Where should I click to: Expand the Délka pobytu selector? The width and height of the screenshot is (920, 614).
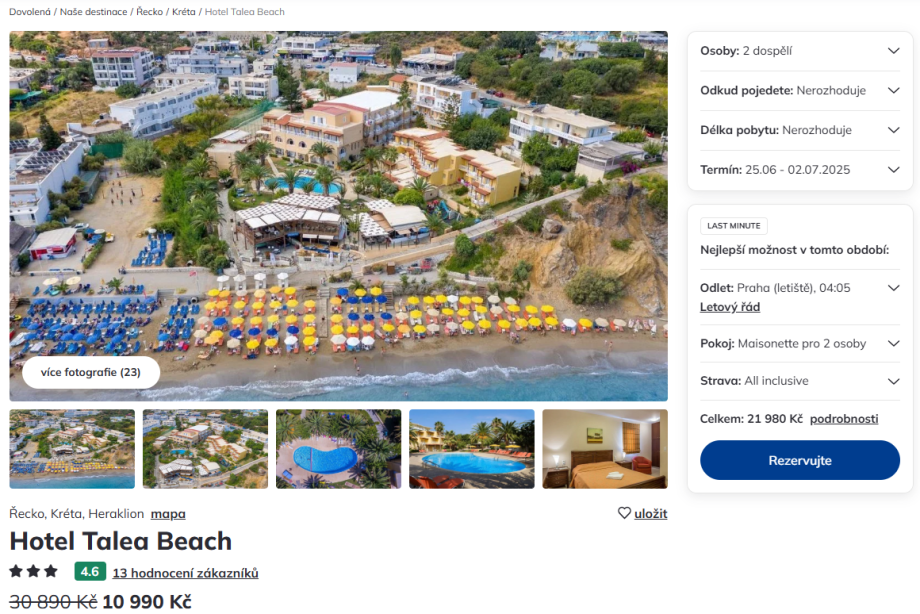(893, 130)
